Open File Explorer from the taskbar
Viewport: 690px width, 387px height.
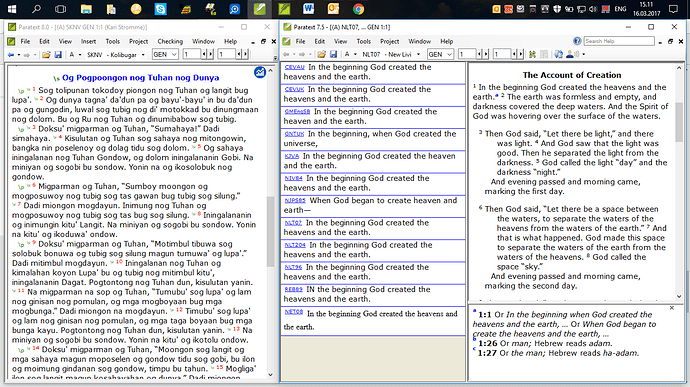[86, 9]
